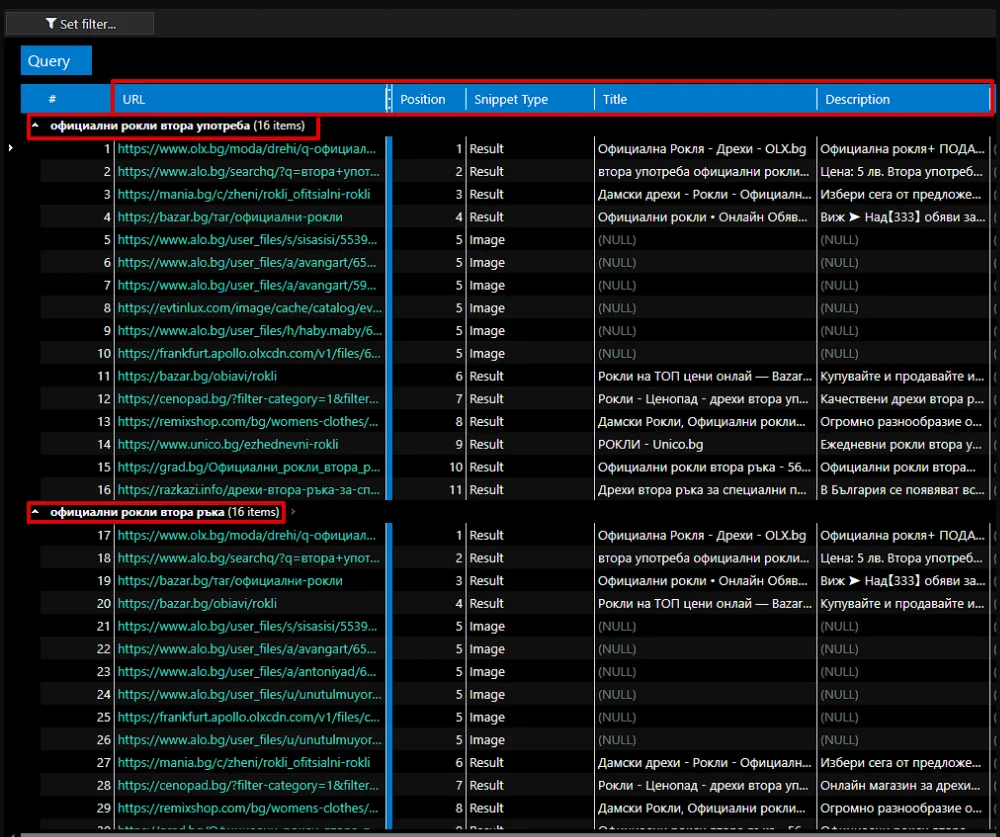Select the title 'Дрехи втора ръка за специални п...'
1000x837 pixels.
point(704,490)
